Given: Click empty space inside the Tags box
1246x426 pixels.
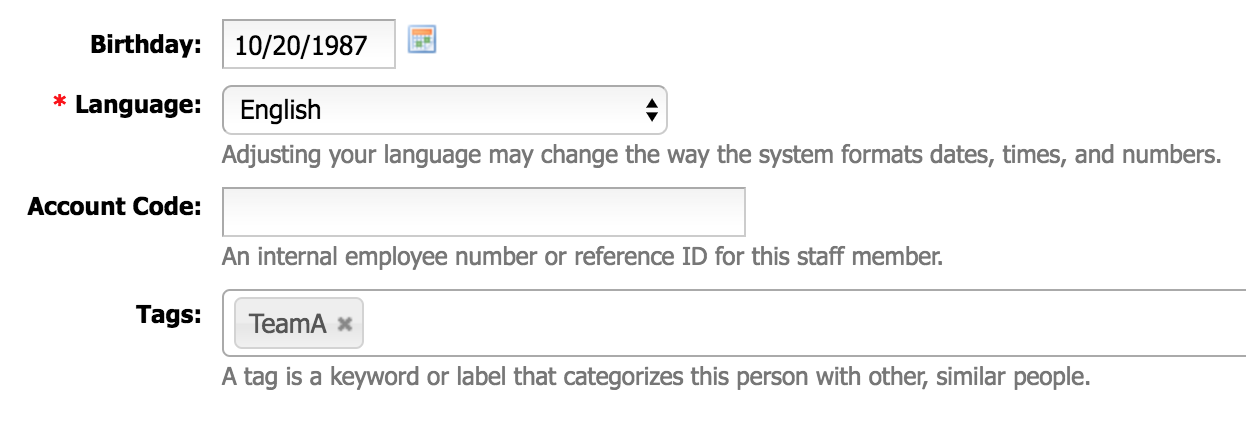Looking at the screenshot, I should [x=800, y=323].
